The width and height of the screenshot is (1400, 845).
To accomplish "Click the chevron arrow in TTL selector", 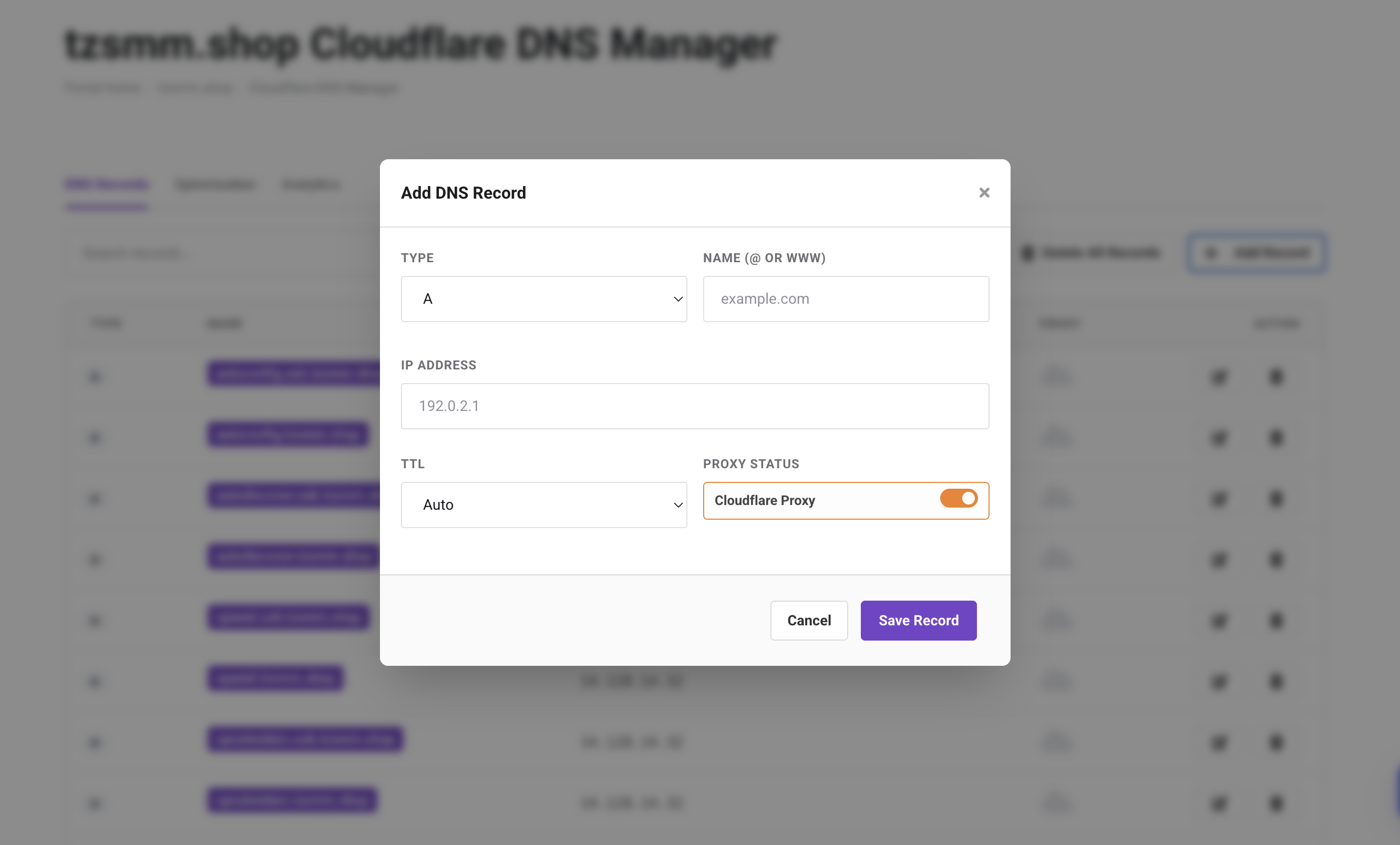I will pos(678,504).
